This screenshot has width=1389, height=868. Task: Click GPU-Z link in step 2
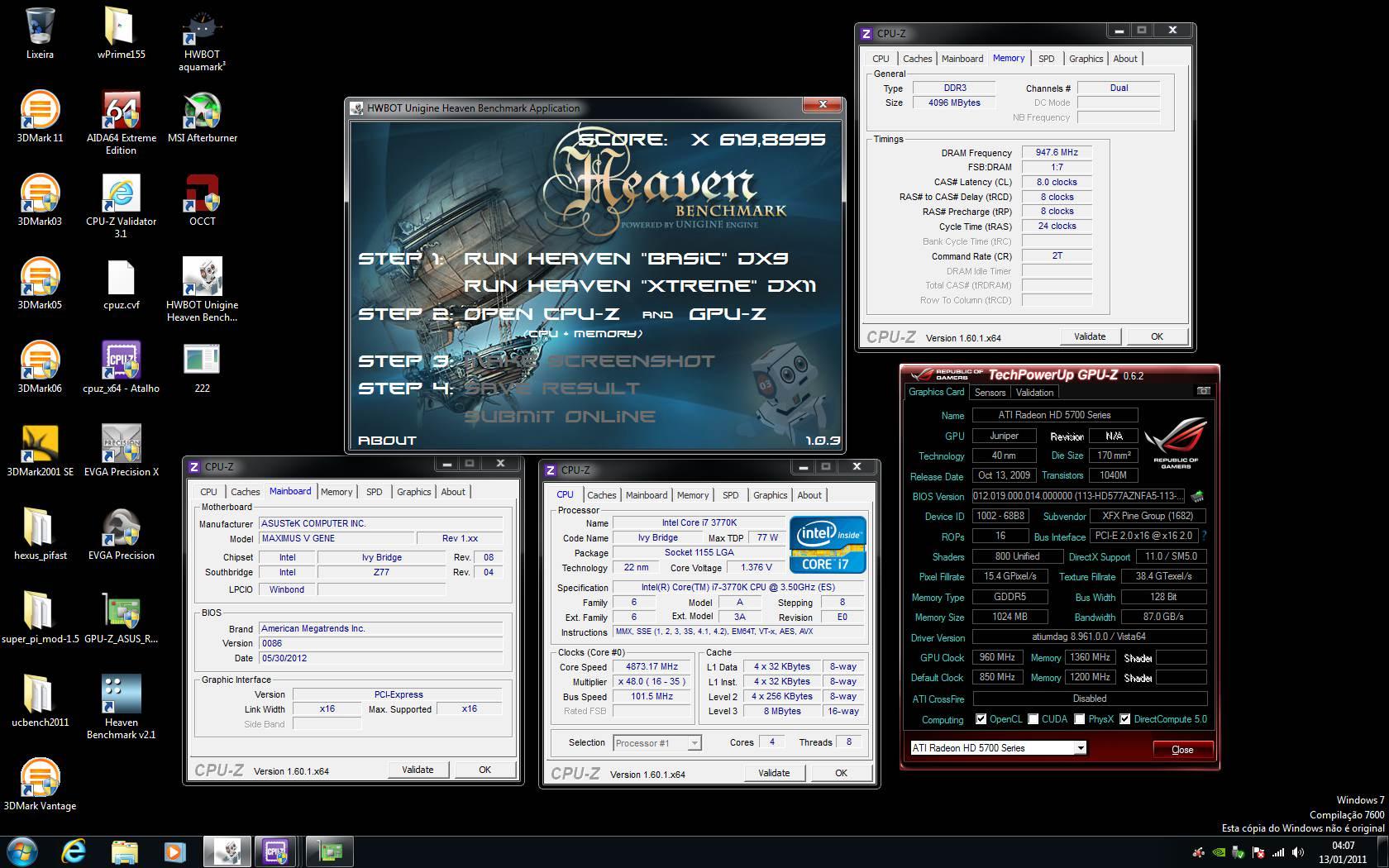(x=728, y=314)
